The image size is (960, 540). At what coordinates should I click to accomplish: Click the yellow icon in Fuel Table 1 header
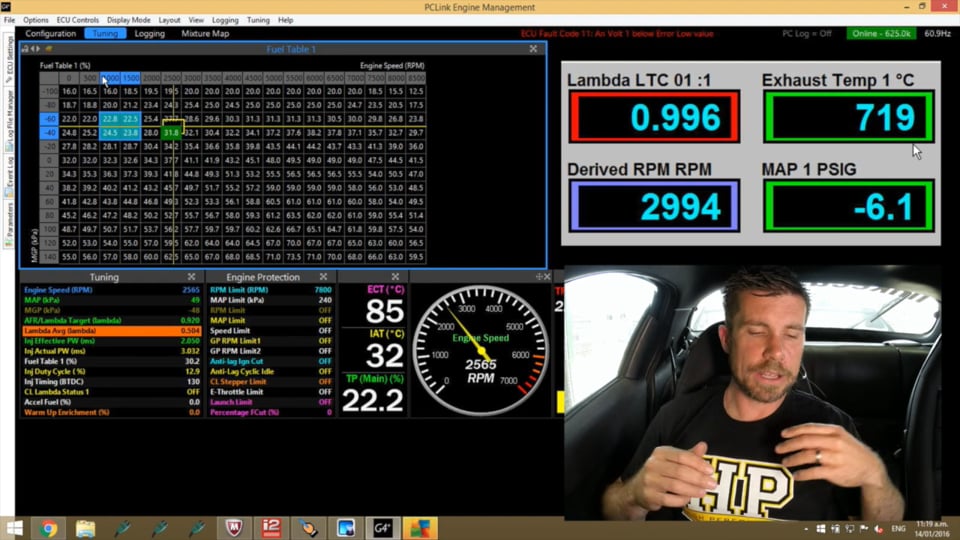(48, 49)
